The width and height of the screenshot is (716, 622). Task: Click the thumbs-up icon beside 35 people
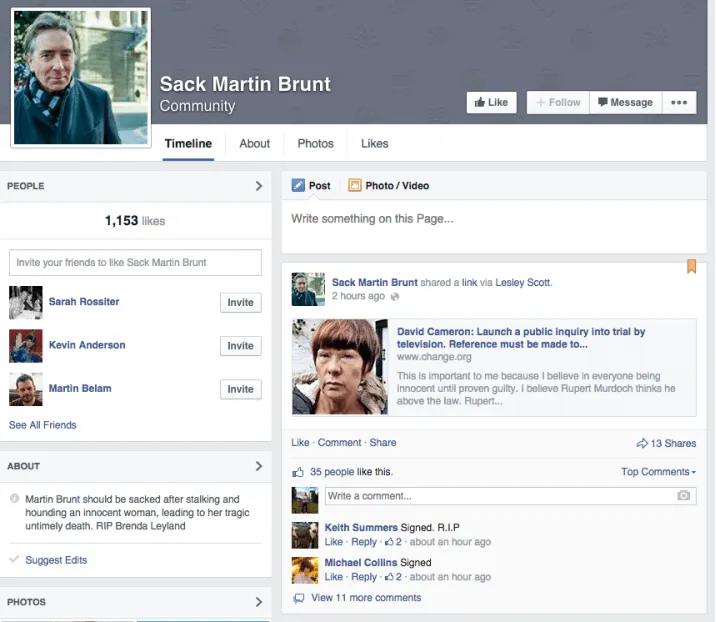tap(298, 472)
